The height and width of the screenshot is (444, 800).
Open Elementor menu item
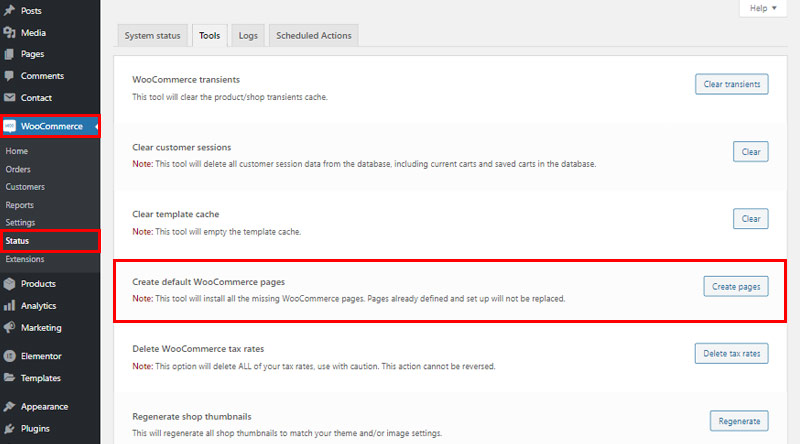[x=41, y=356]
